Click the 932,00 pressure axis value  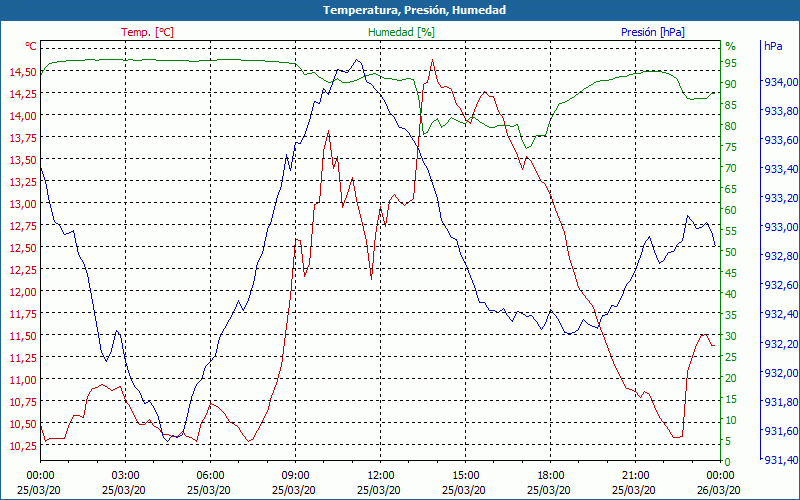pyautogui.click(x=781, y=373)
